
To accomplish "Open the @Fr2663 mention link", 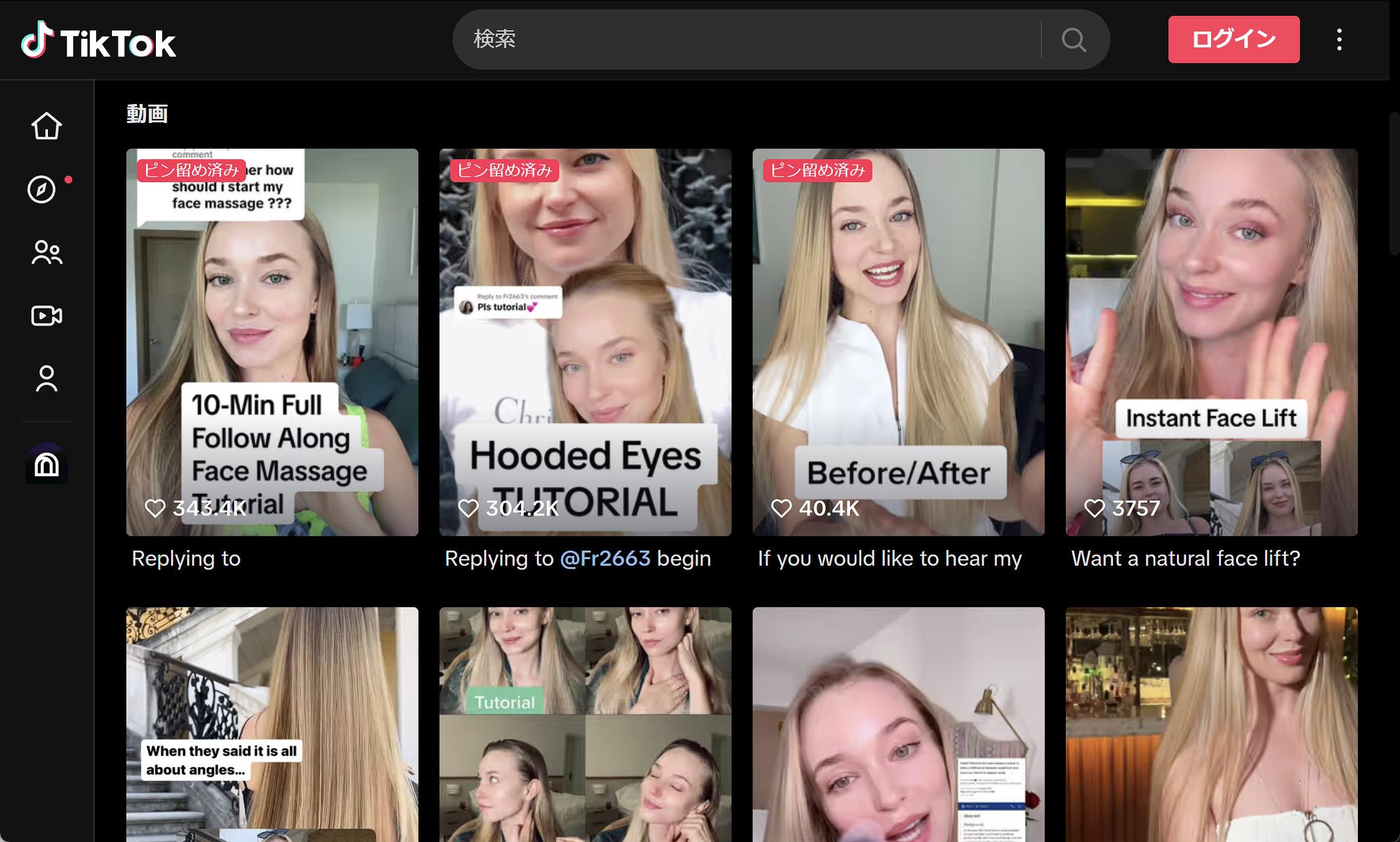I will 605,558.
